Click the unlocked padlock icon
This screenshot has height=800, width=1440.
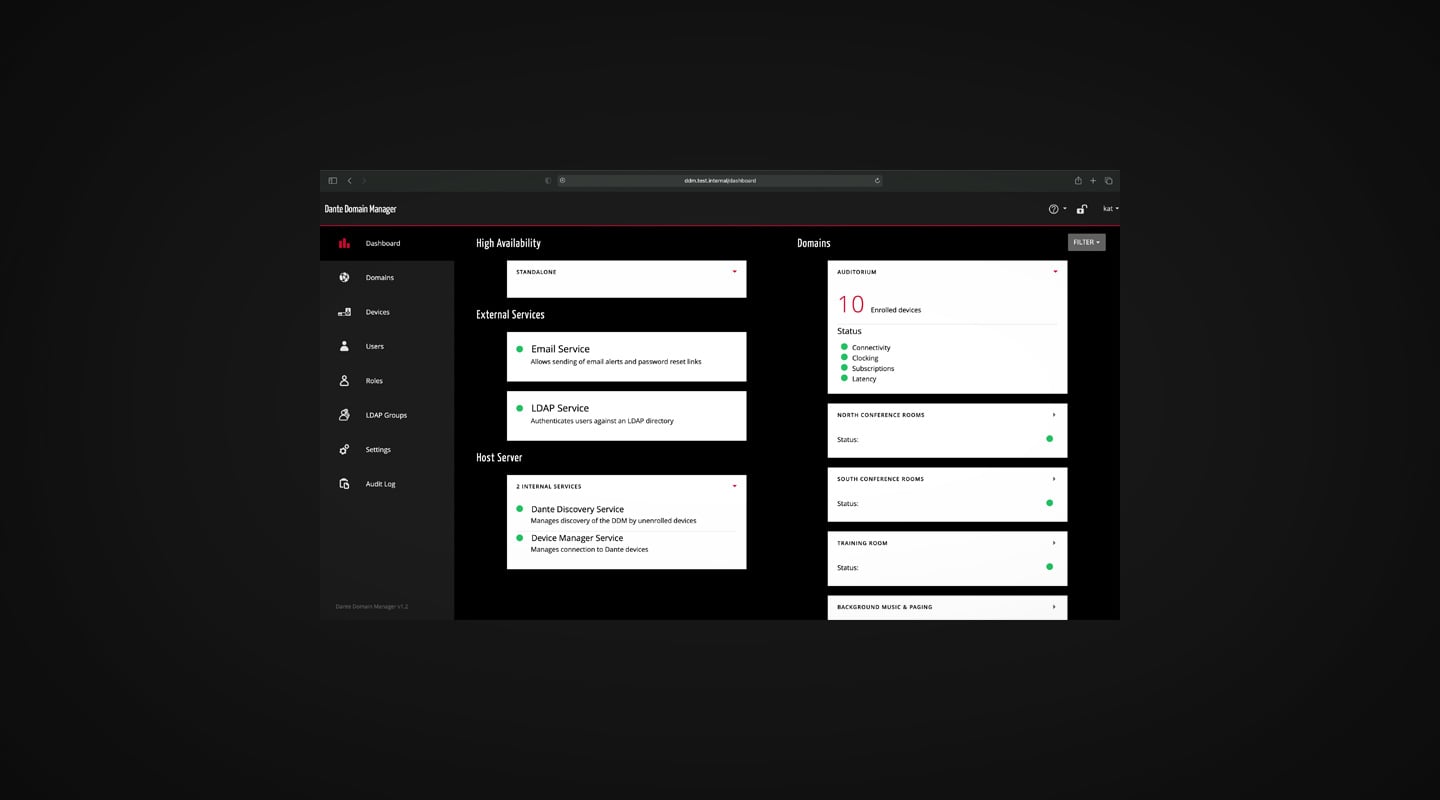coord(1082,209)
